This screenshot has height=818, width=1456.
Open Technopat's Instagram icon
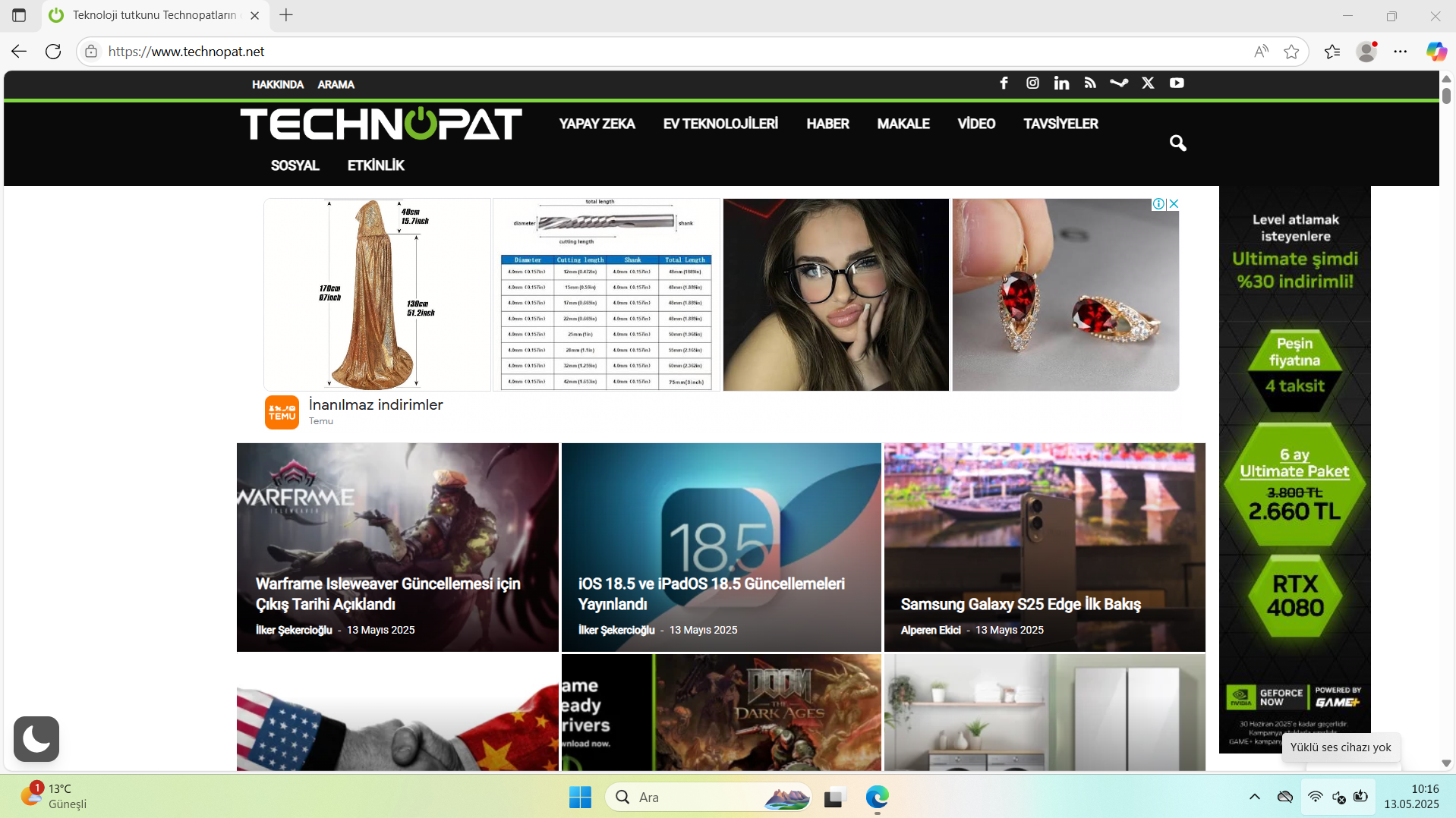pyautogui.click(x=1032, y=83)
